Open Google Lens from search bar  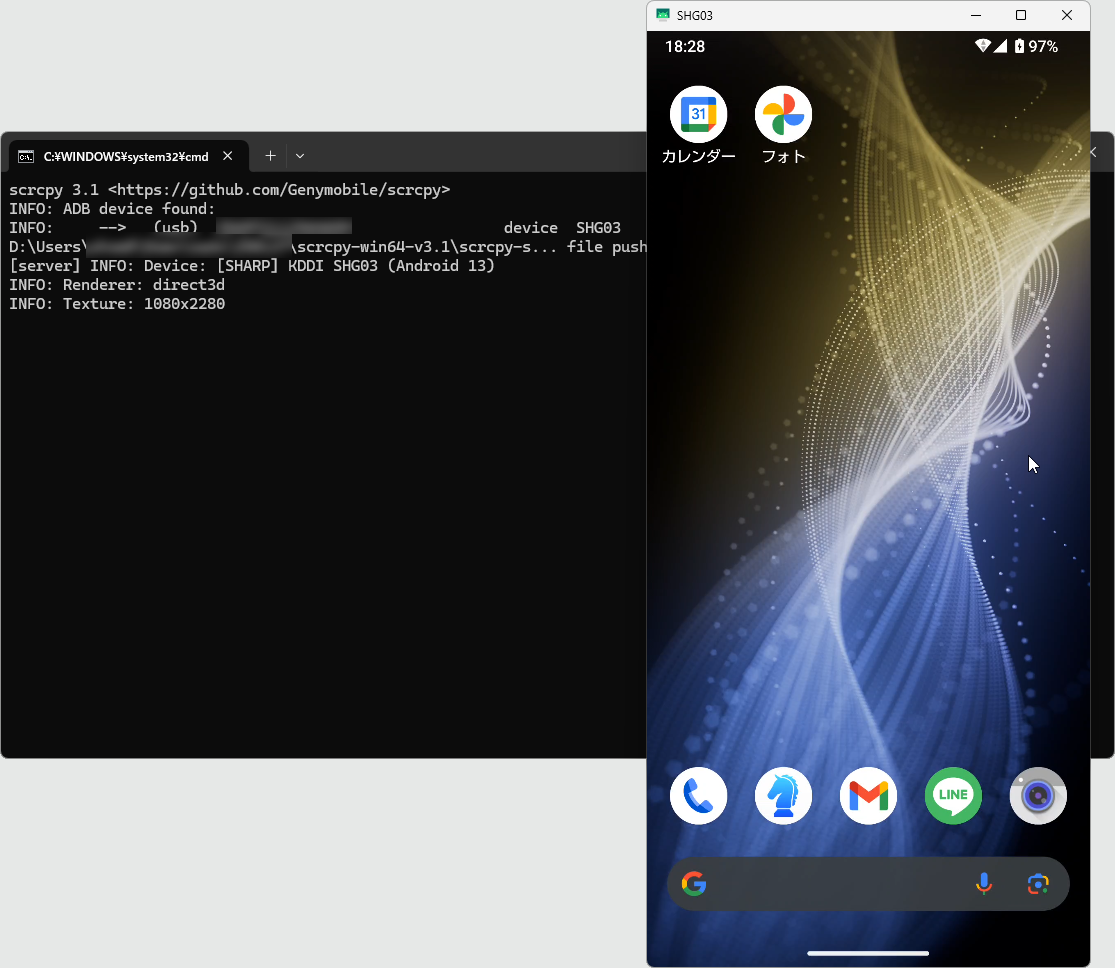coord(1038,884)
